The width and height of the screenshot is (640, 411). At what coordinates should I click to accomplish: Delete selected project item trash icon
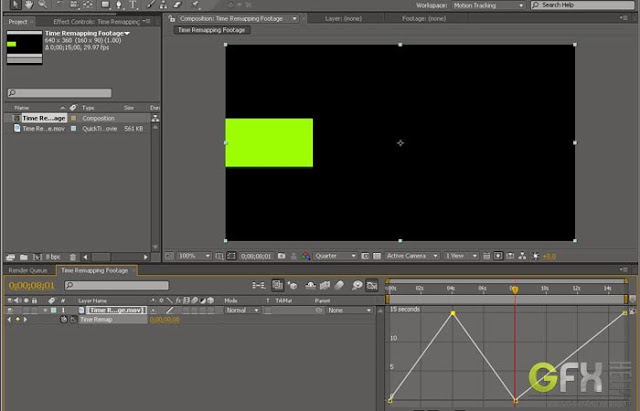pyautogui.click(x=73, y=257)
